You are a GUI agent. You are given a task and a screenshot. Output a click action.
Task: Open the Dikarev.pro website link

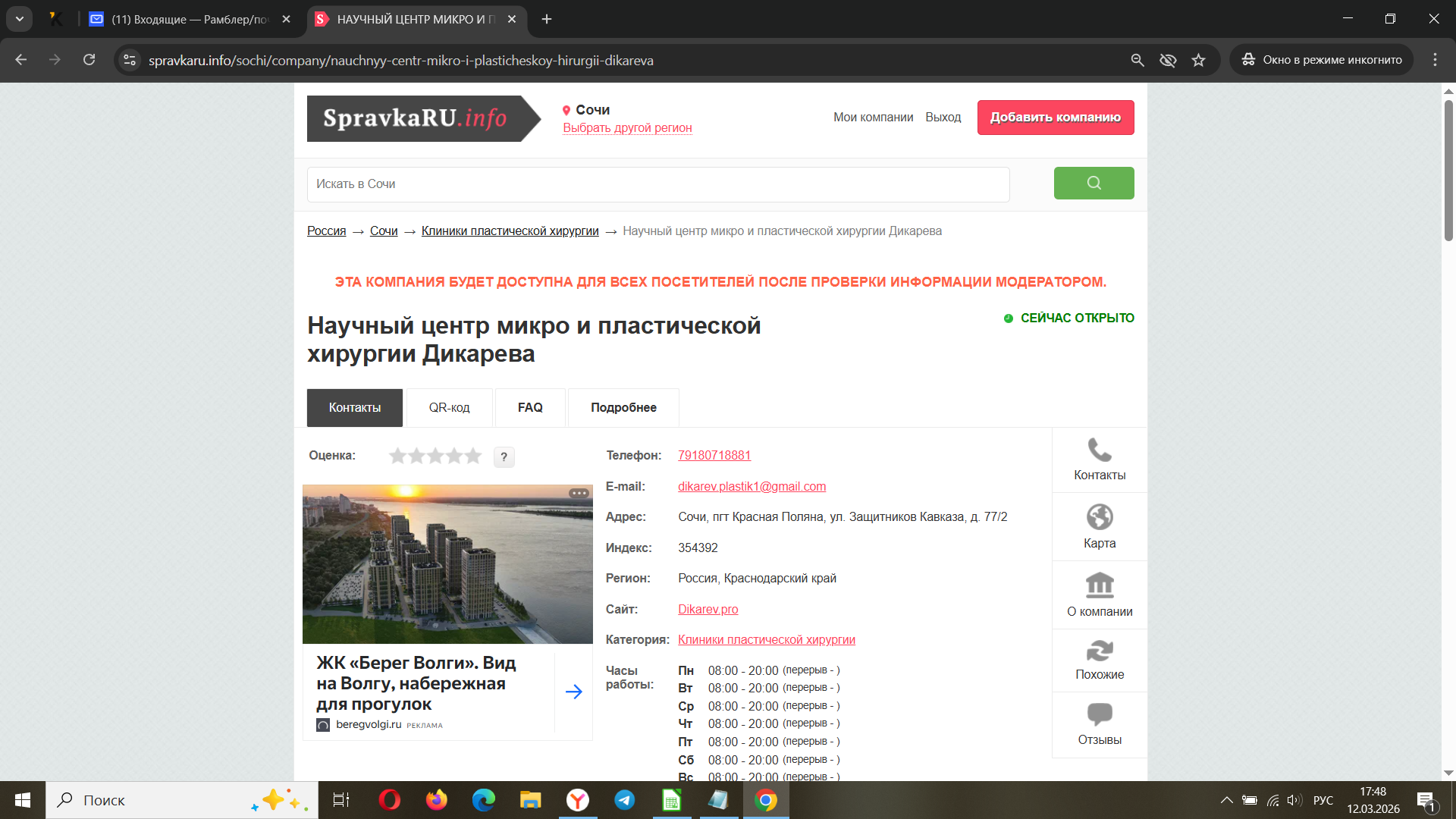point(708,609)
